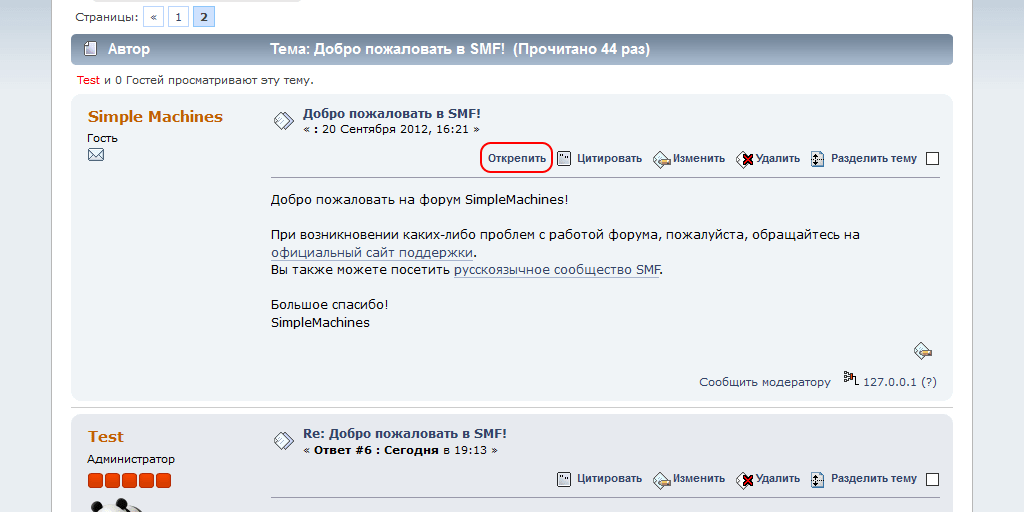Open the русскоязычное сообщество SMF link
The height and width of the screenshot is (512, 1024).
(557, 270)
